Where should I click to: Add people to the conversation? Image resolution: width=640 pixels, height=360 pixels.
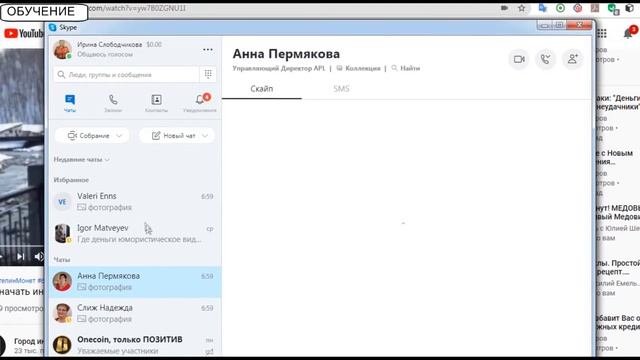coord(572,60)
